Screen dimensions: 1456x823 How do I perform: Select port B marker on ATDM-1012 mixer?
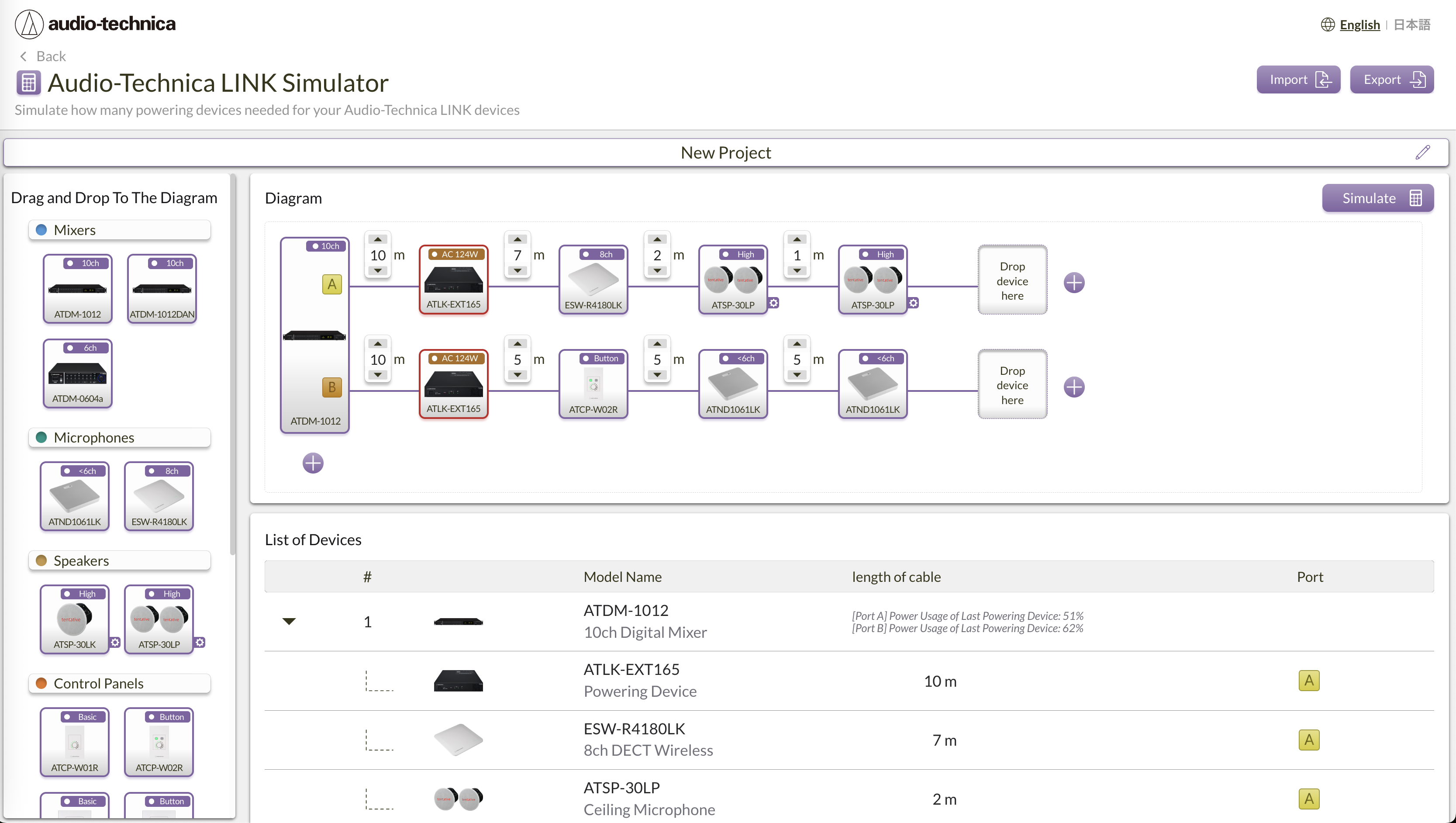pos(332,387)
